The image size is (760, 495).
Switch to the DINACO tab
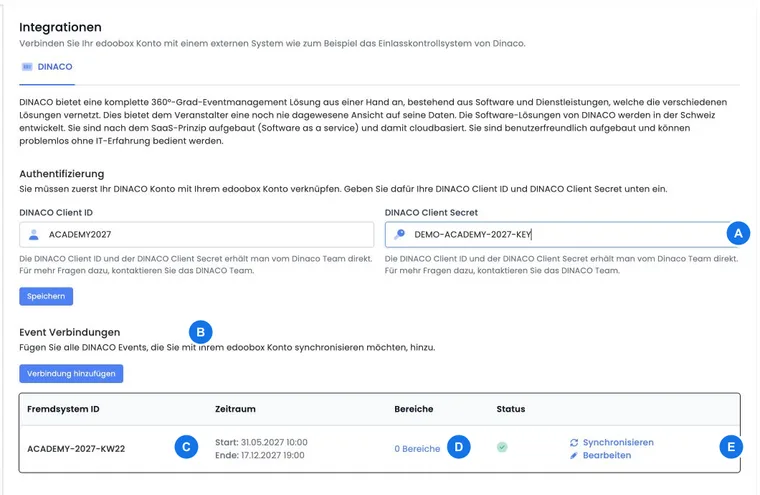click(x=47, y=67)
